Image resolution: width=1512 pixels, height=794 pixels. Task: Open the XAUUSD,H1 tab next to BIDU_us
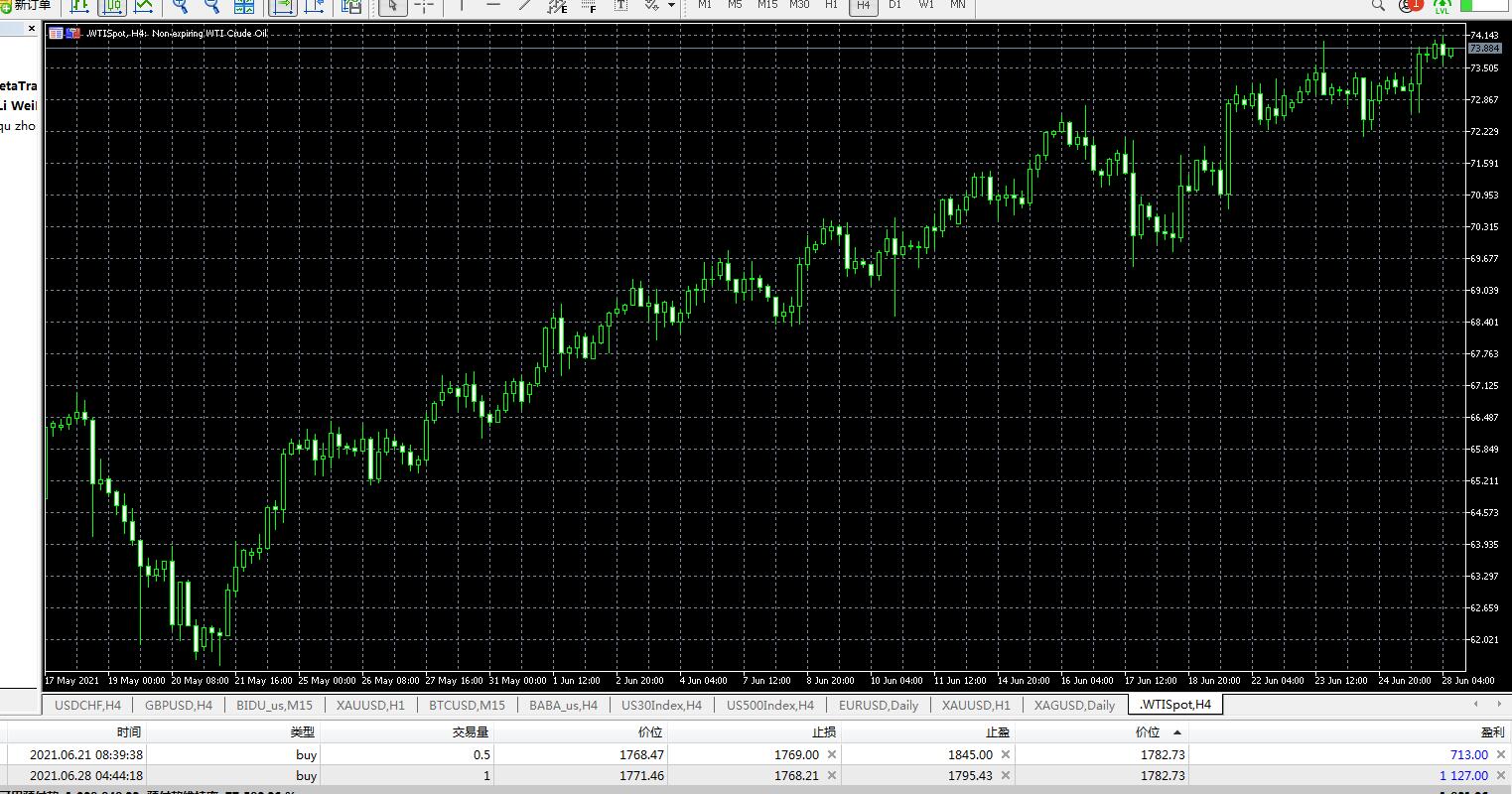pos(371,705)
